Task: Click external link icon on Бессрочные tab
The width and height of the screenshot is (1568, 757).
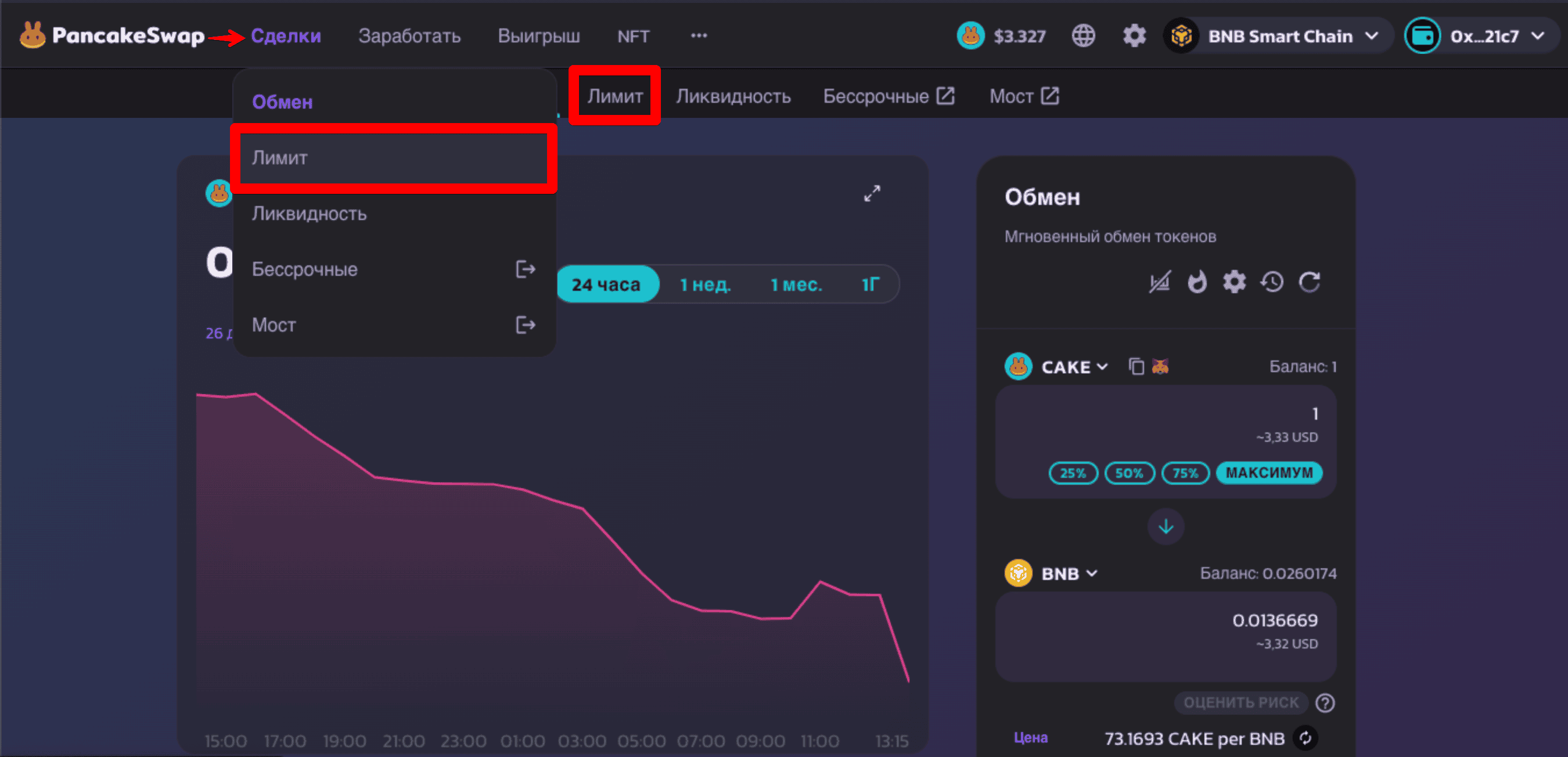Action: click(x=945, y=96)
